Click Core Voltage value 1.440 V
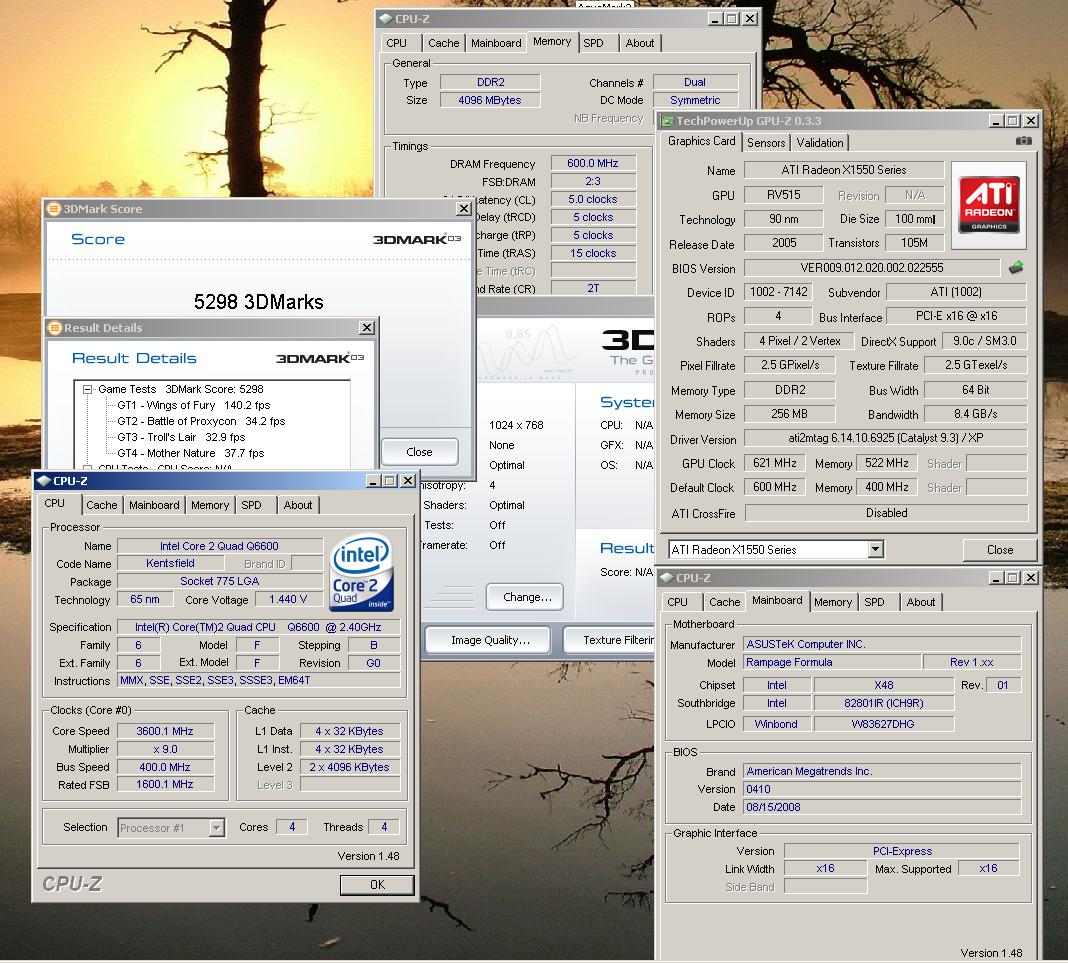This screenshot has height=963, width=1068. click(x=288, y=599)
